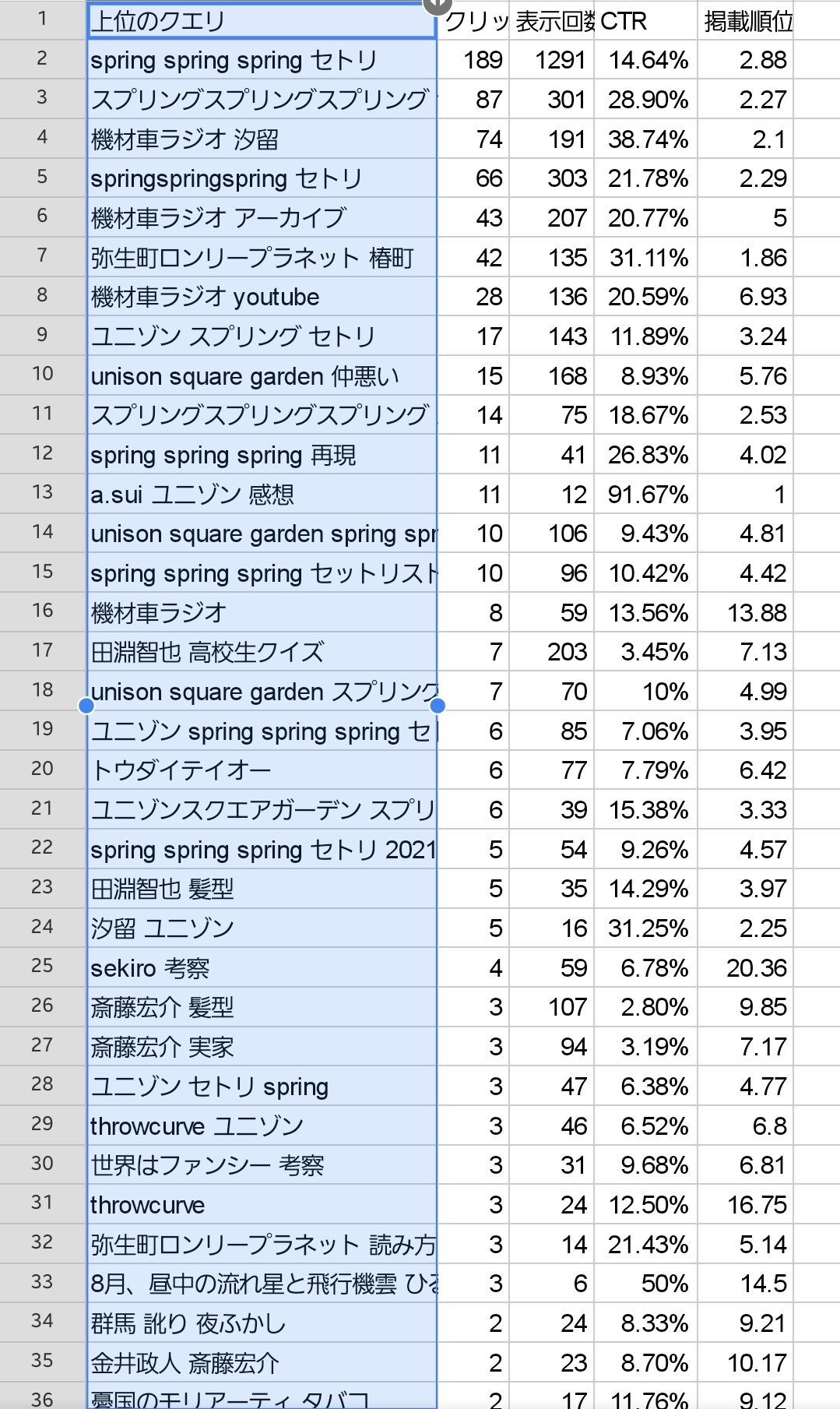Select the a.sui ユニゾン 感想 cell
This screenshot has width=840, height=1409.
click(x=262, y=494)
